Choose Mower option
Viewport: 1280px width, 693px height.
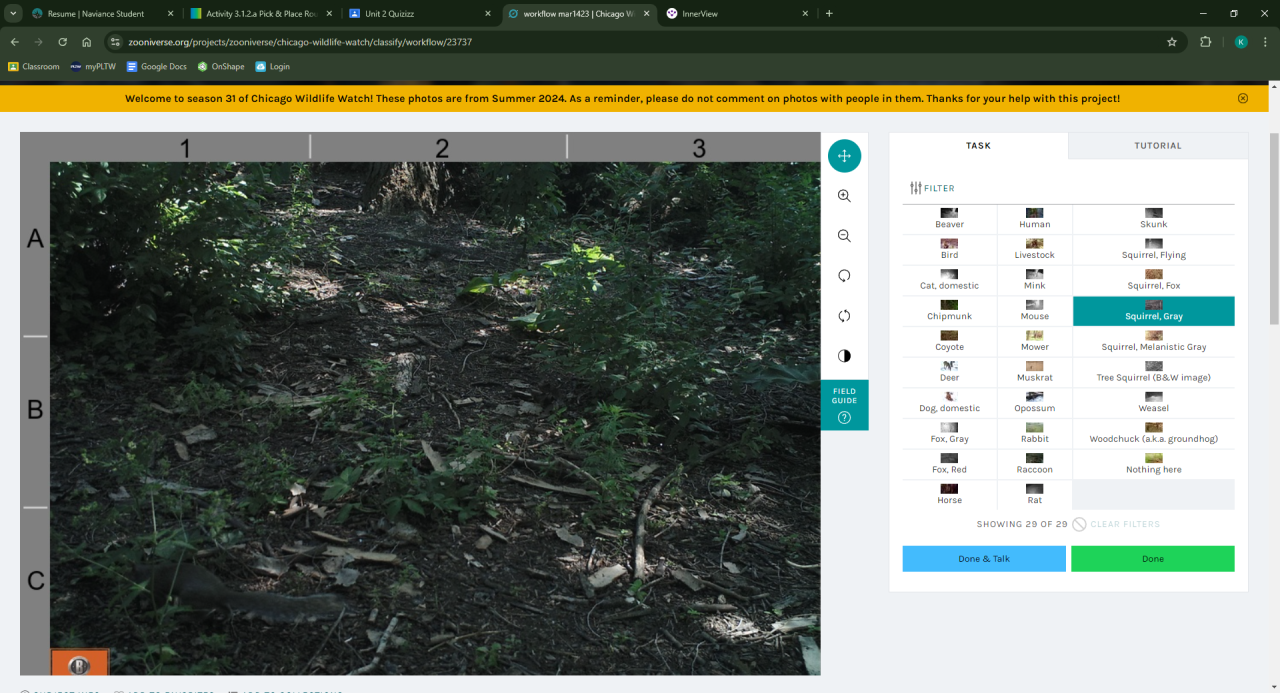pyautogui.click(x=1034, y=342)
